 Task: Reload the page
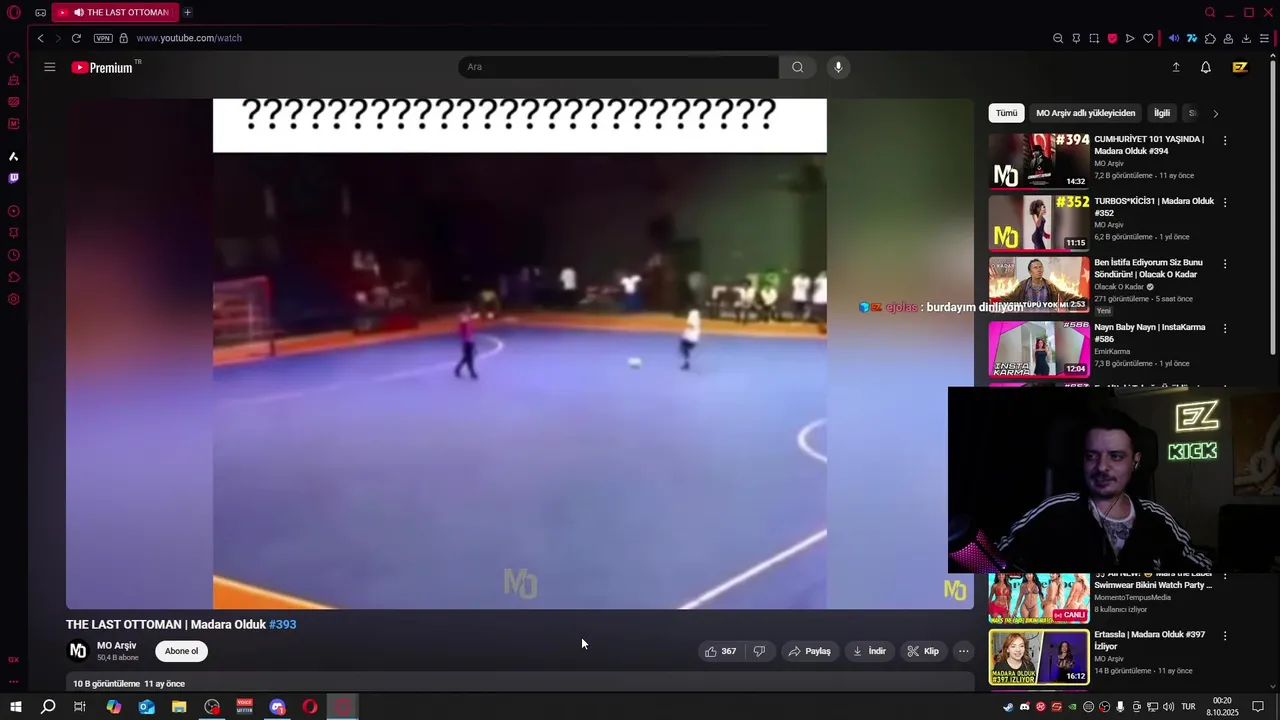(76, 38)
